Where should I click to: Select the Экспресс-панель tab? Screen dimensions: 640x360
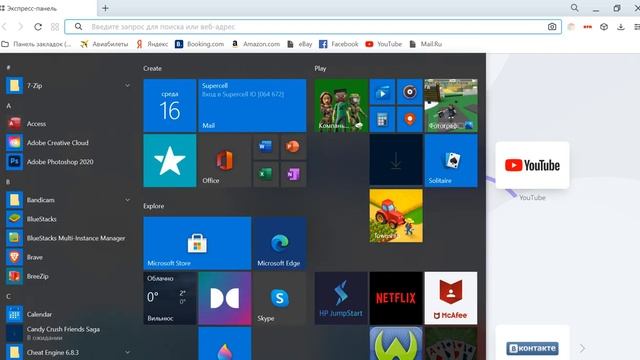click(47, 8)
